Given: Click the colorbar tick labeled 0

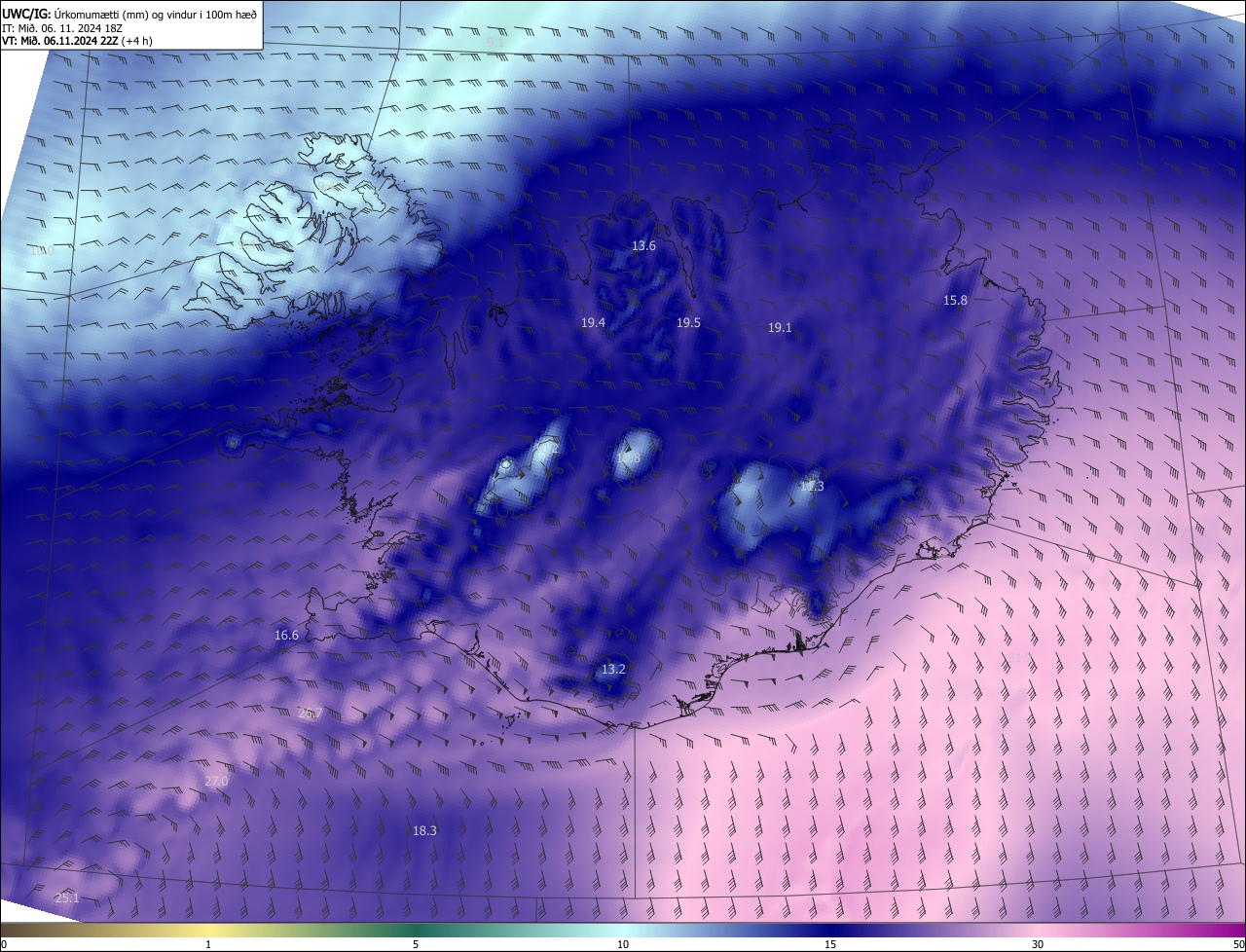Looking at the screenshot, I should 4,944.
